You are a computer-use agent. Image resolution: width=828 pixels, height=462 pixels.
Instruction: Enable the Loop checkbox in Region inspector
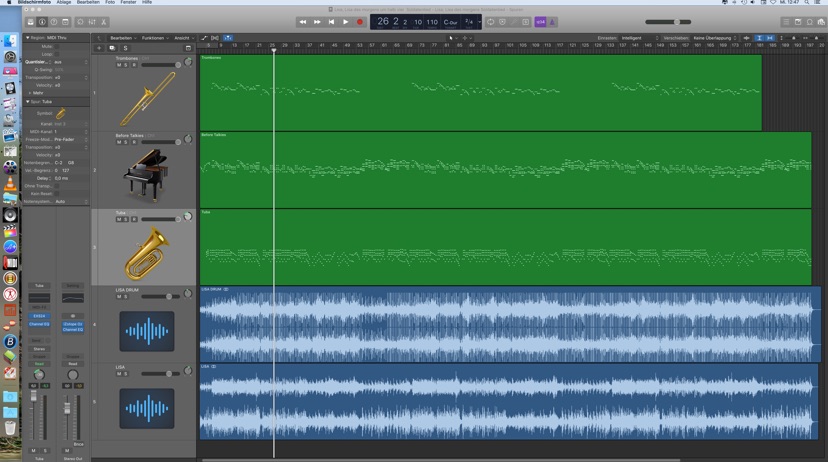coord(57,54)
